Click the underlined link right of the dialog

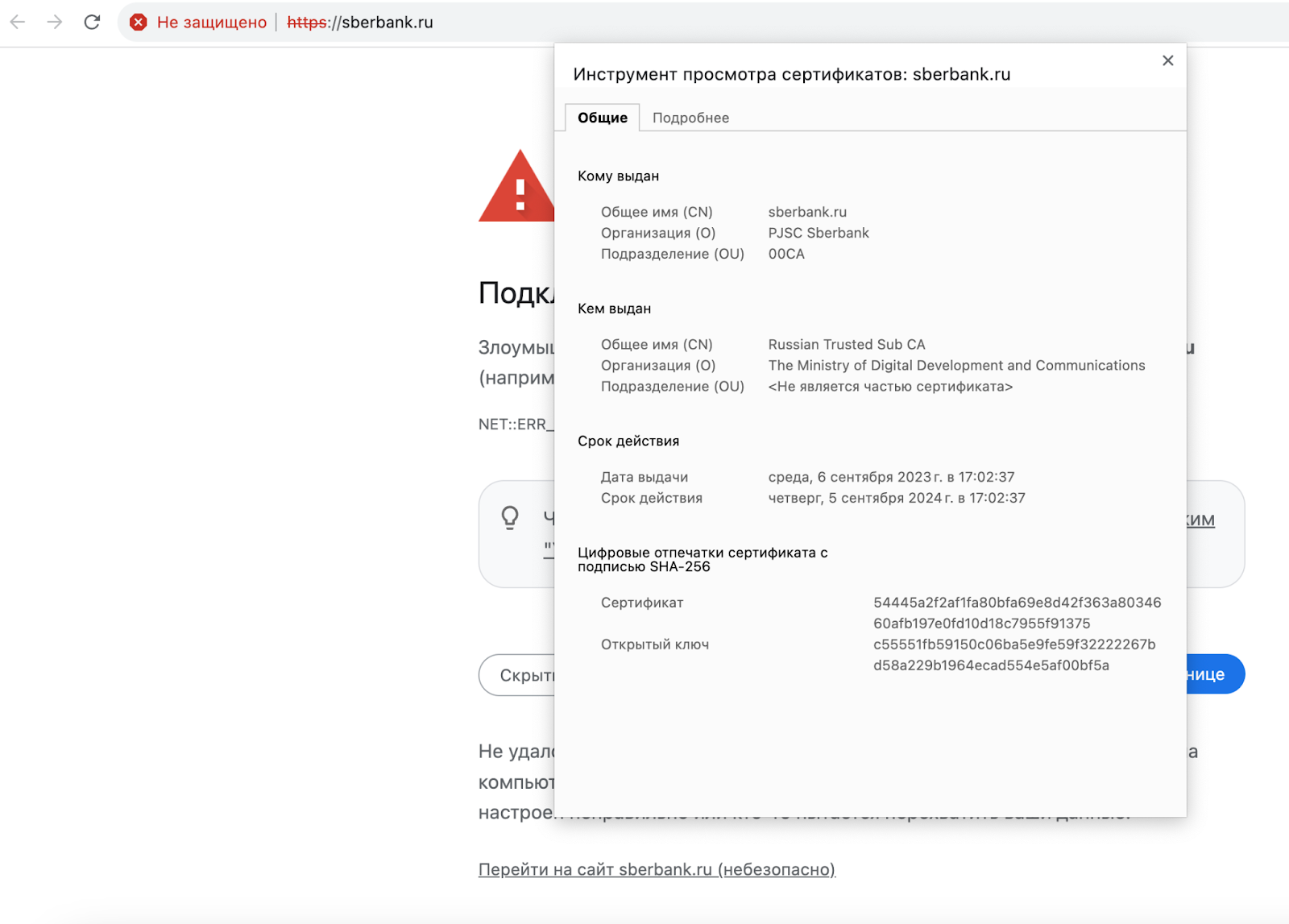(1200, 520)
